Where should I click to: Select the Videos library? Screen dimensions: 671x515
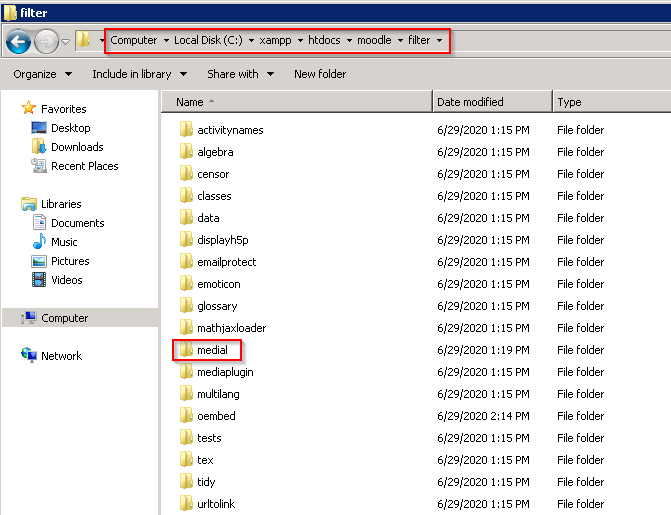click(67, 280)
